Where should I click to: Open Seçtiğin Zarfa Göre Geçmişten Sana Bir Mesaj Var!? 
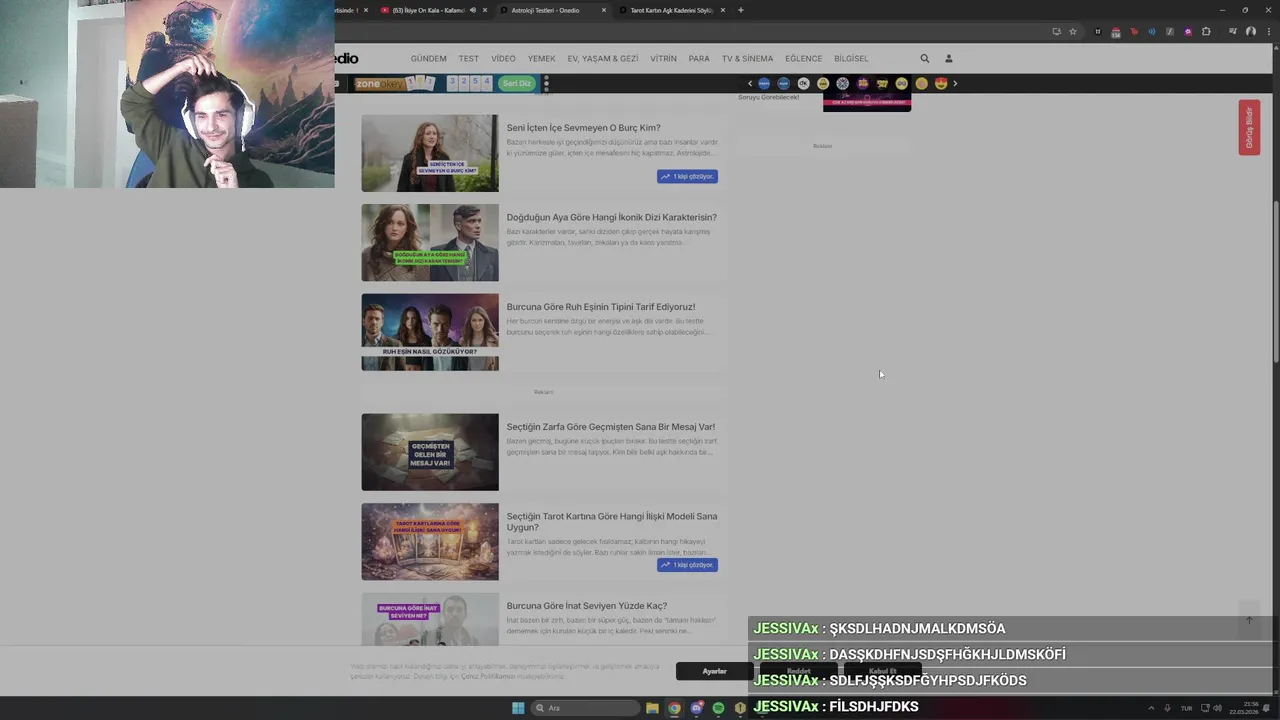[x=610, y=427]
